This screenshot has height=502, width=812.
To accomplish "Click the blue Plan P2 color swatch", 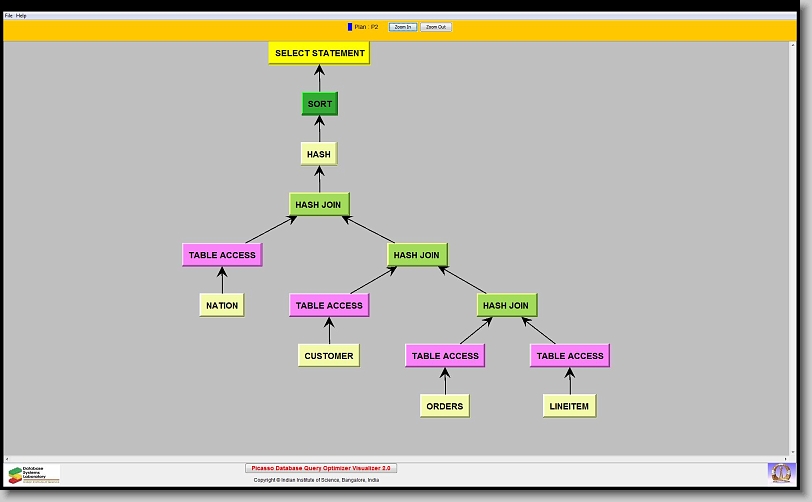I will coord(350,27).
